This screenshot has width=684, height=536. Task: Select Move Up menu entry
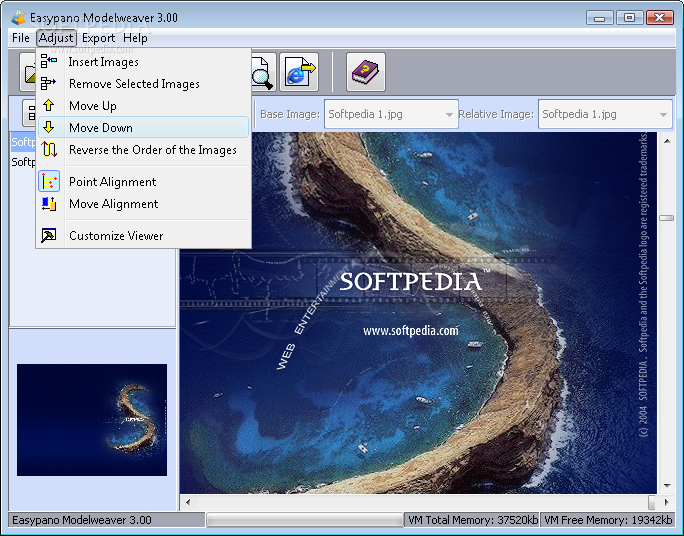coord(144,106)
